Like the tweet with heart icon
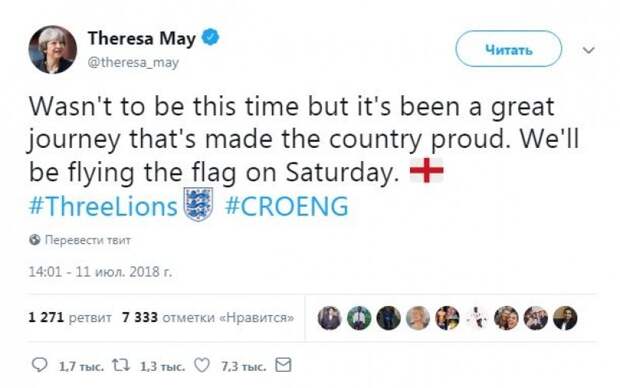Screen dimensions: 620x388 point(202,365)
